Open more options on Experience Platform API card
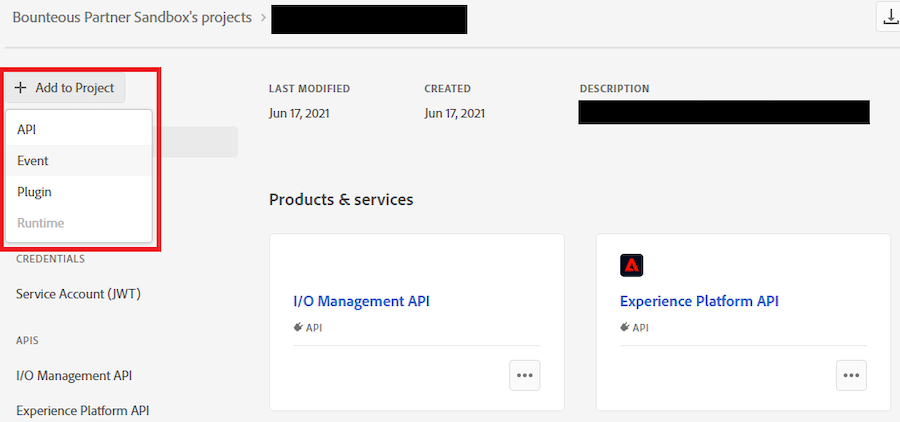The image size is (900, 422). click(x=851, y=375)
